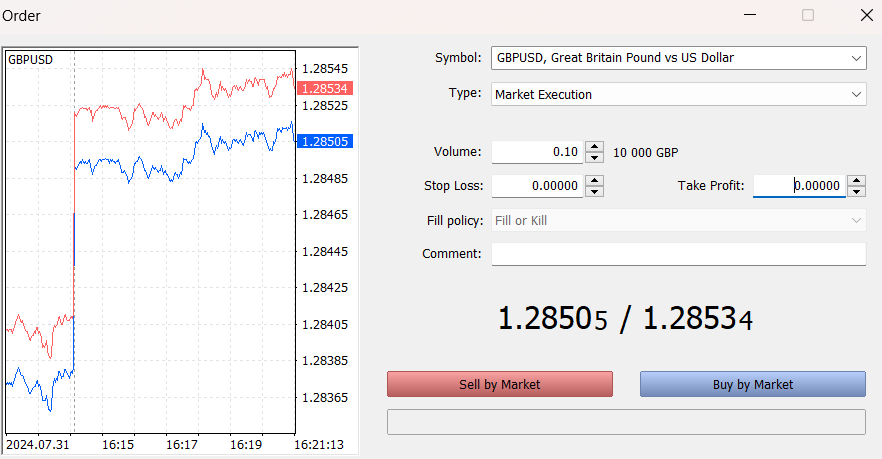Screen dimensions: 882x459
Task: Click the 2024.07.31 date label on chart
Action: click(x=38, y=444)
